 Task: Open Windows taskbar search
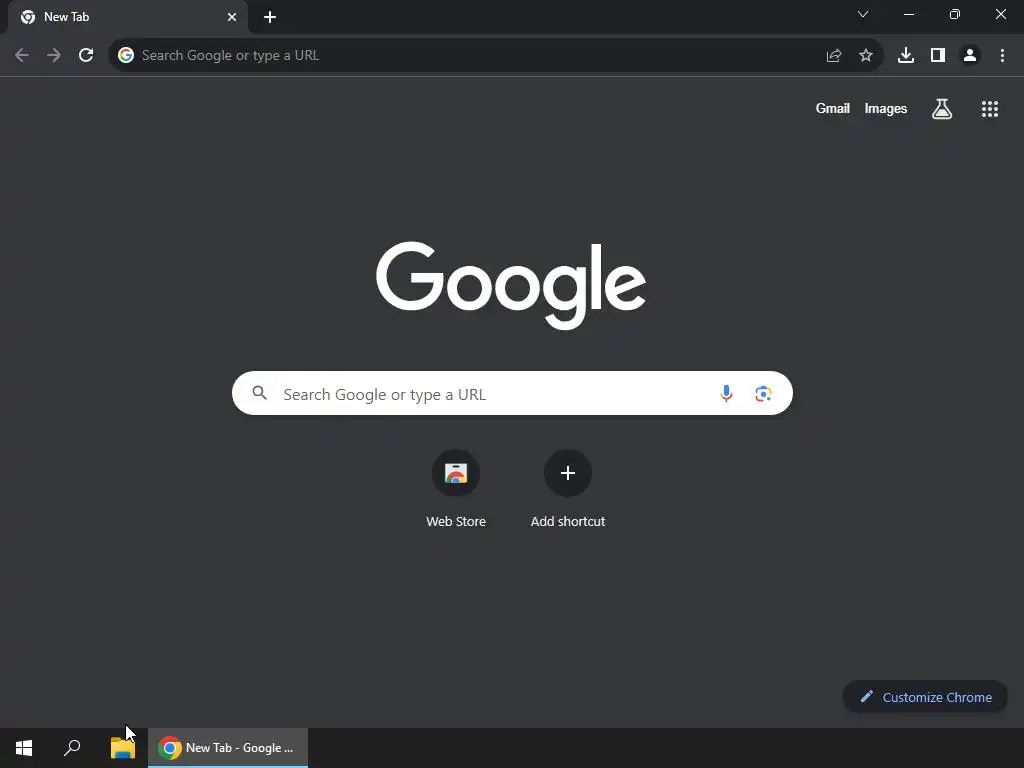coord(72,748)
